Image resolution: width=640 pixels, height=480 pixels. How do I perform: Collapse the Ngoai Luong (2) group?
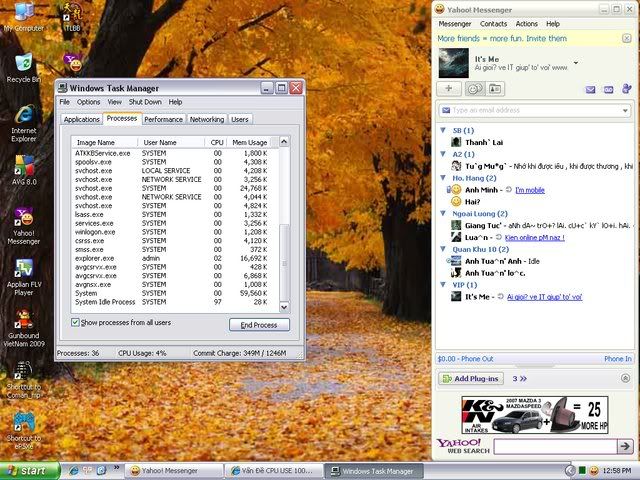pyautogui.click(x=443, y=213)
